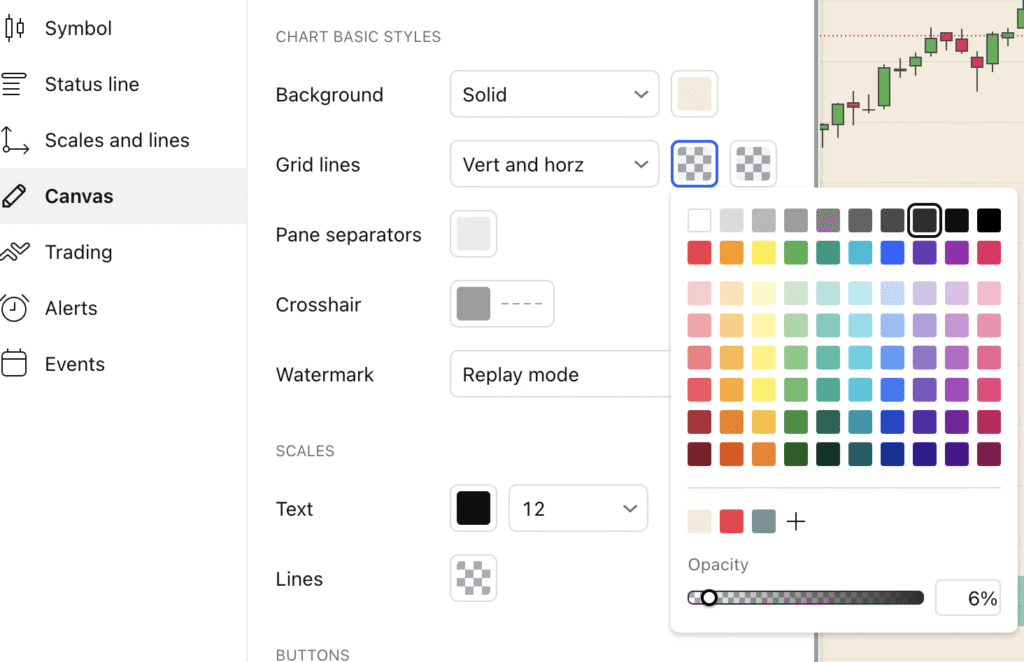Click the Symbol candlestick icon

point(14,28)
